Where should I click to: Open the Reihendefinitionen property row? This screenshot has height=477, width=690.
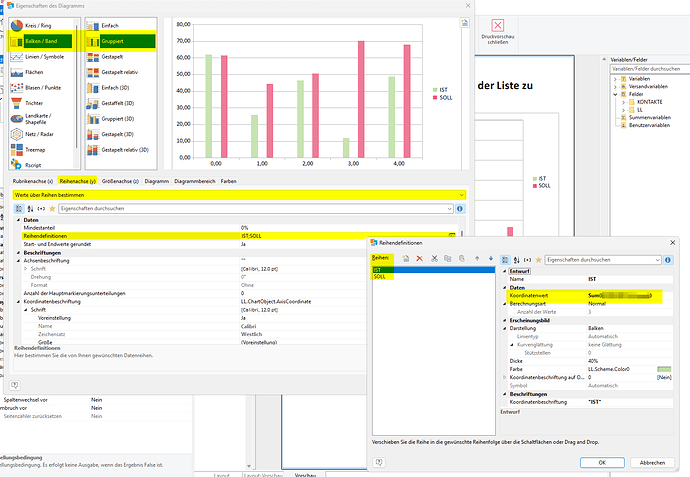click(238, 236)
